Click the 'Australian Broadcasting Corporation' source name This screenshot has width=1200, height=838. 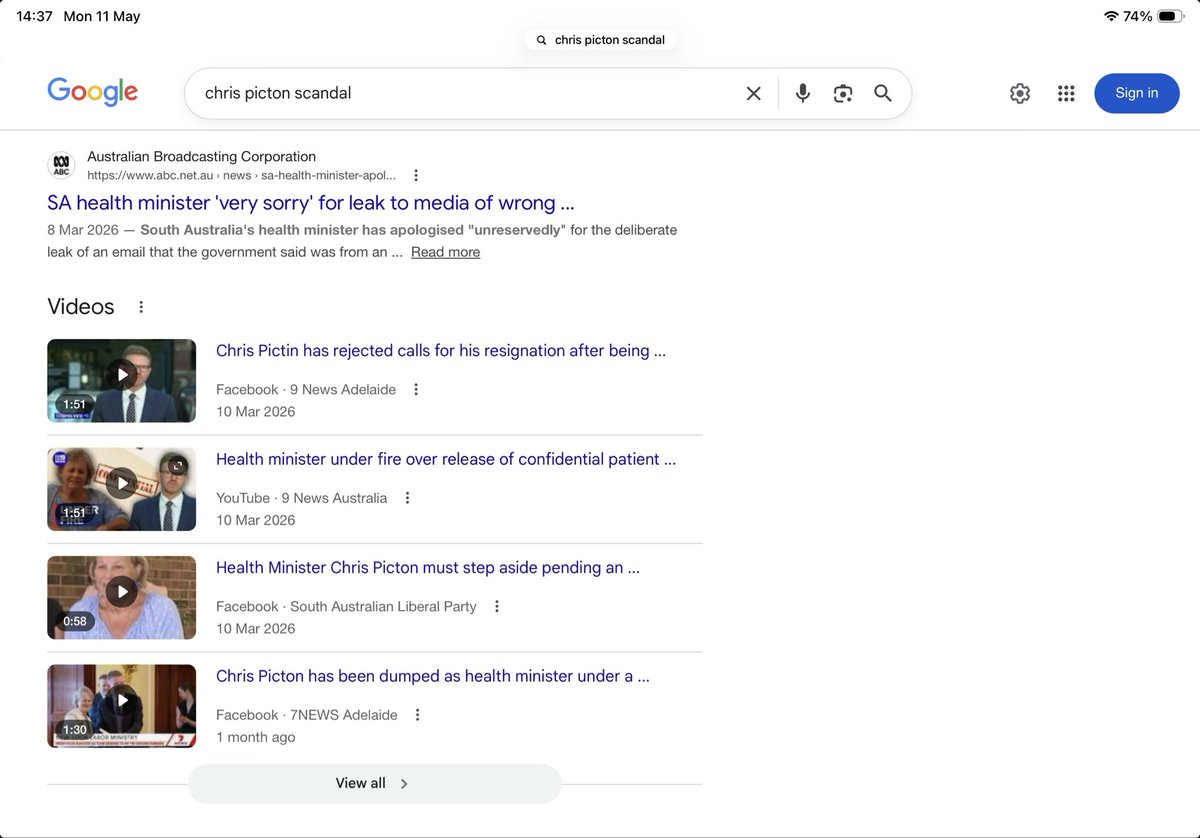201,156
